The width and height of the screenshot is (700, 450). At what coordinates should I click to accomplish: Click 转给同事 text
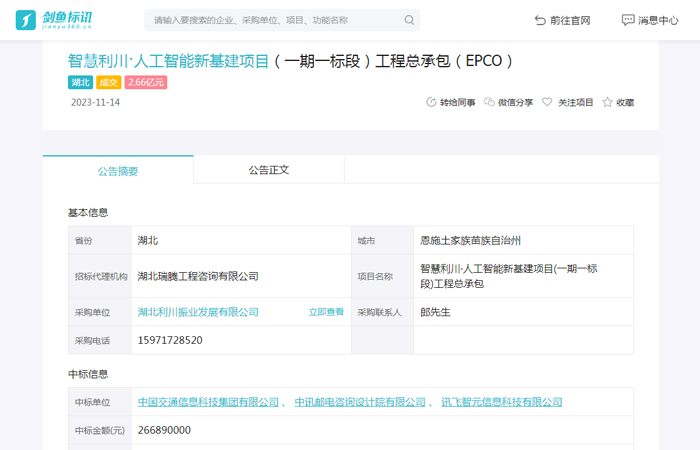click(x=458, y=103)
